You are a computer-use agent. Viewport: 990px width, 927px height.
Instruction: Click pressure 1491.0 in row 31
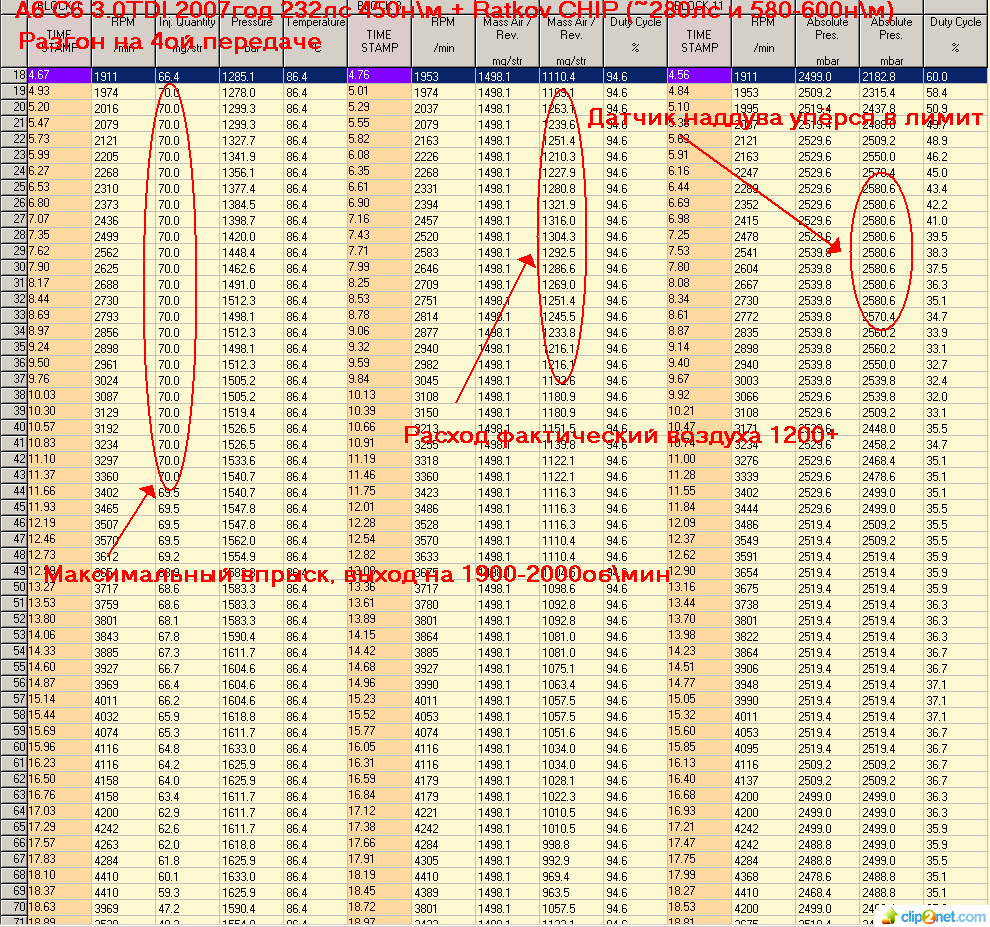(251, 284)
